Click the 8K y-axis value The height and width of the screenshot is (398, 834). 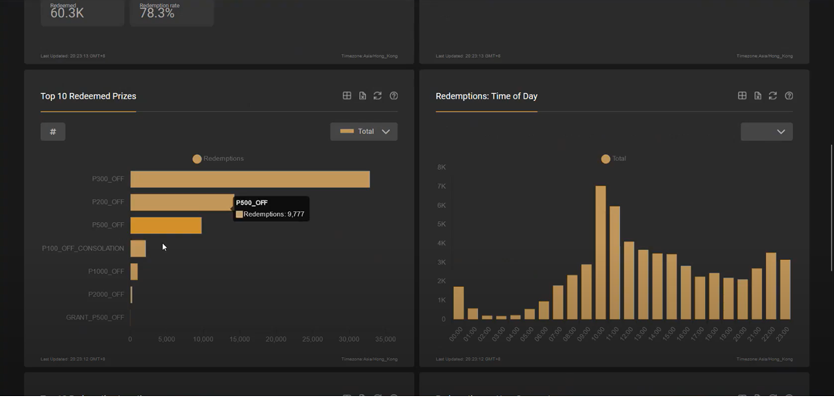(x=441, y=167)
